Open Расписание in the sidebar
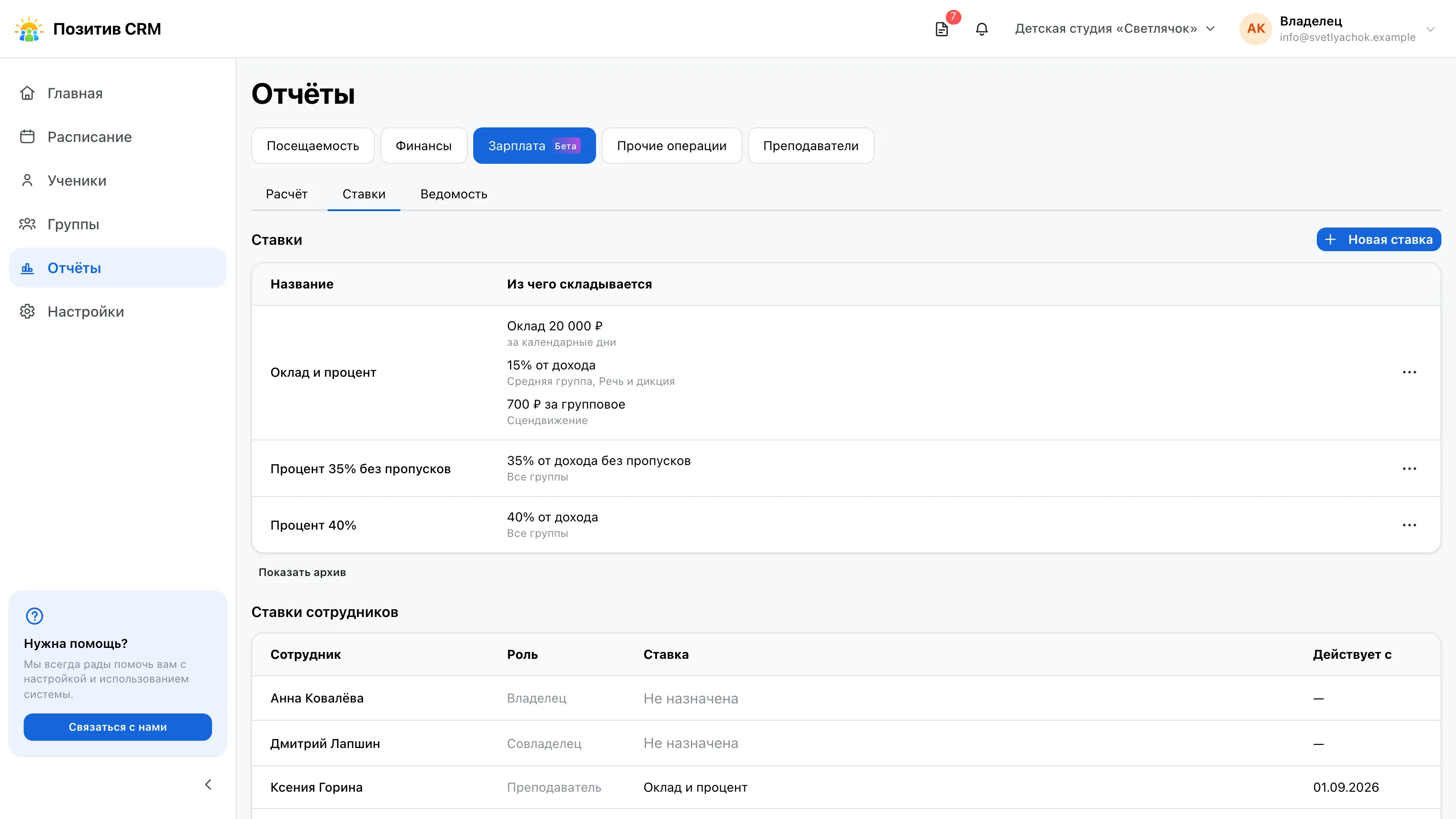 [117, 137]
